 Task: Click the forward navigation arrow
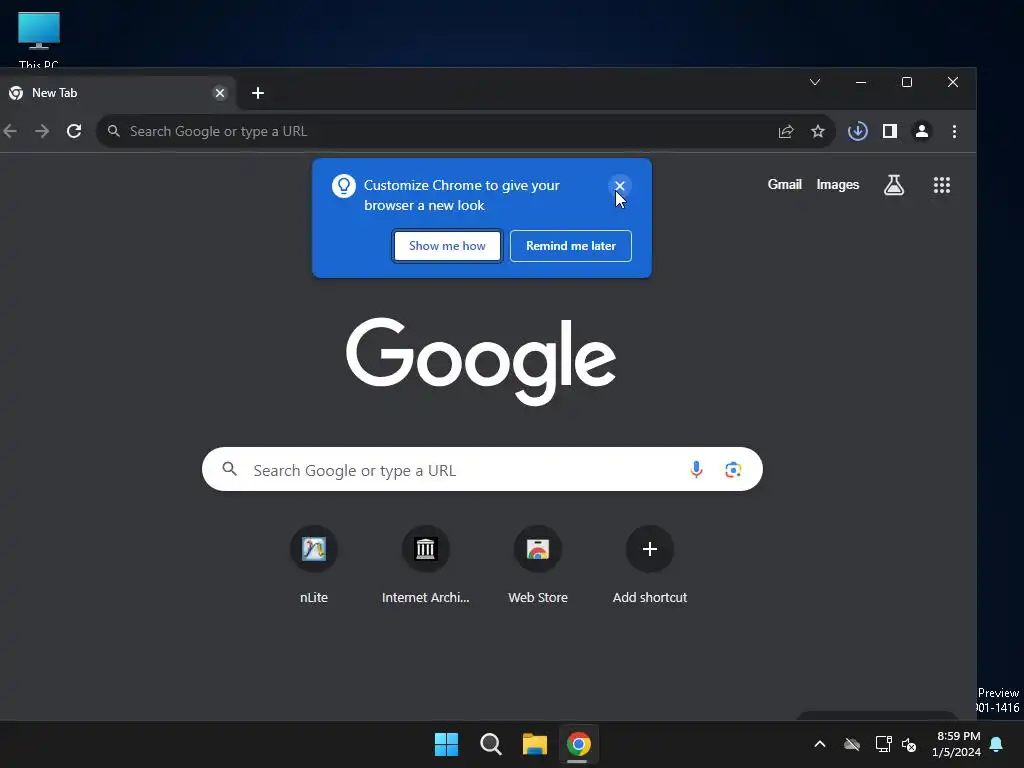coord(42,131)
